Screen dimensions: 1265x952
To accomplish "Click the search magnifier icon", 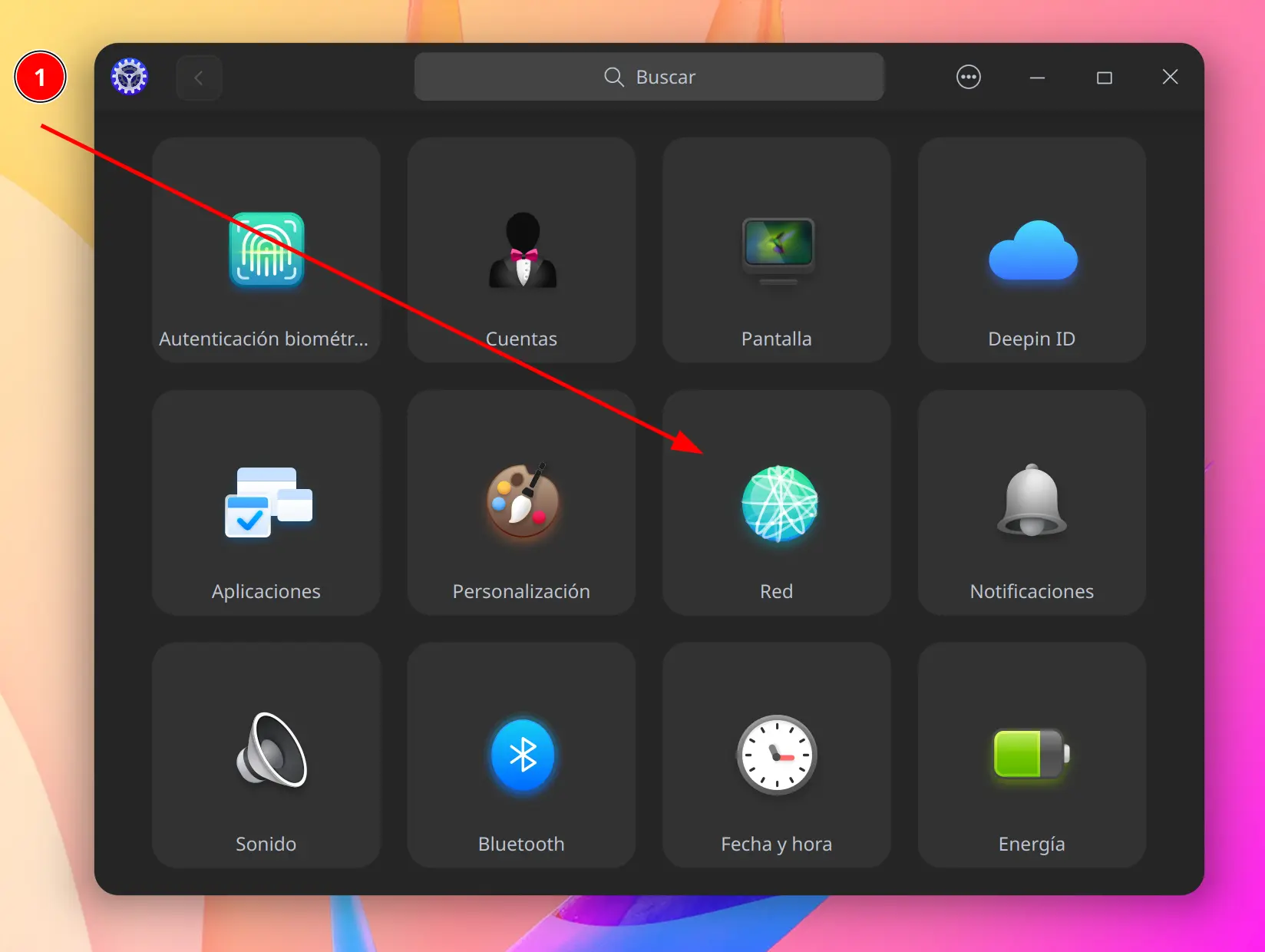I will point(614,77).
